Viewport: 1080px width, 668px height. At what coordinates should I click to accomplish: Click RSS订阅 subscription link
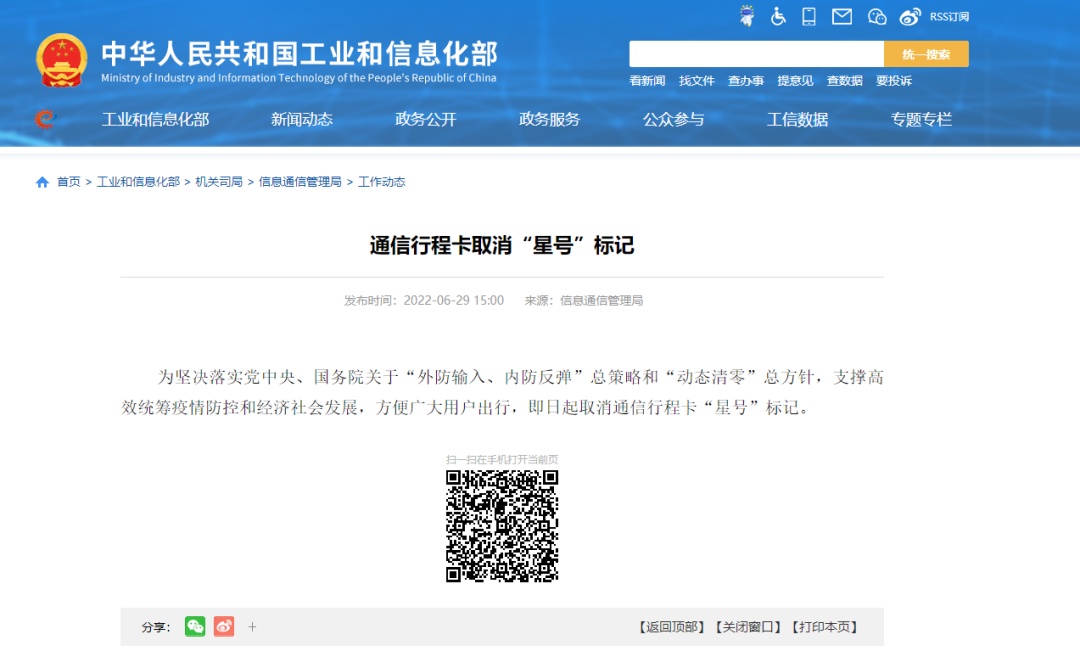949,17
